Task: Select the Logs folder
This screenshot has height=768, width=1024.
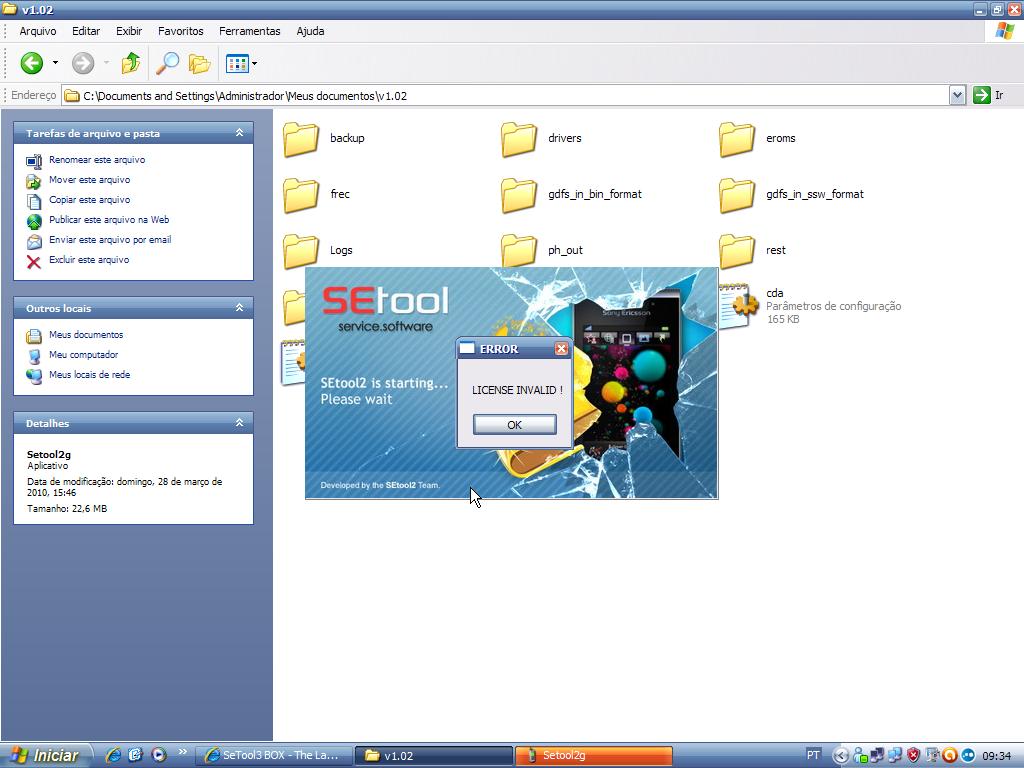Action: pyautogui.click(x=318, y=250)
